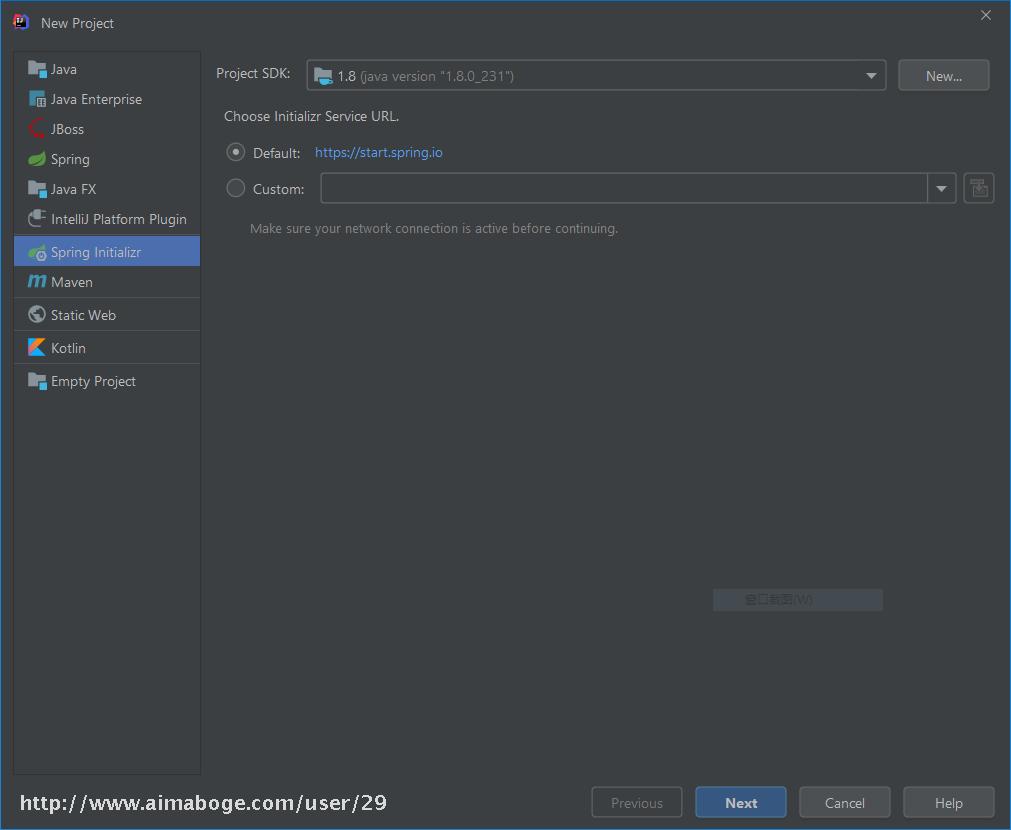Open the https://start.spring.io link
The image size is (1011, 830).
coord(378,152)
